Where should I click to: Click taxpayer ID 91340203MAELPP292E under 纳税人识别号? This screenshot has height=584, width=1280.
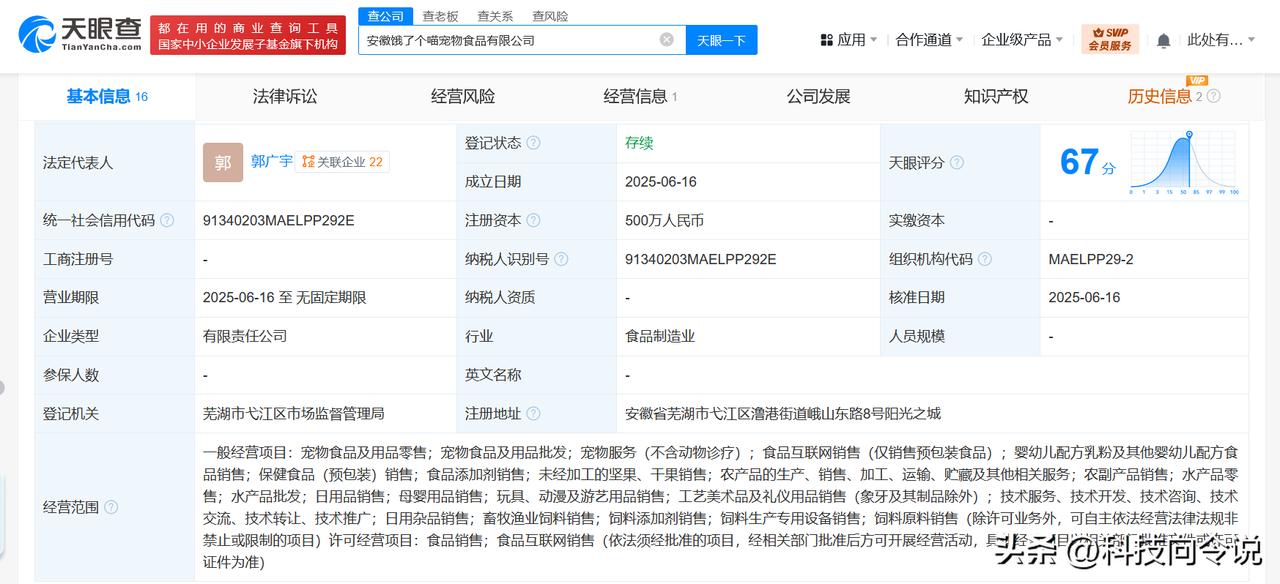pos(701,259)
